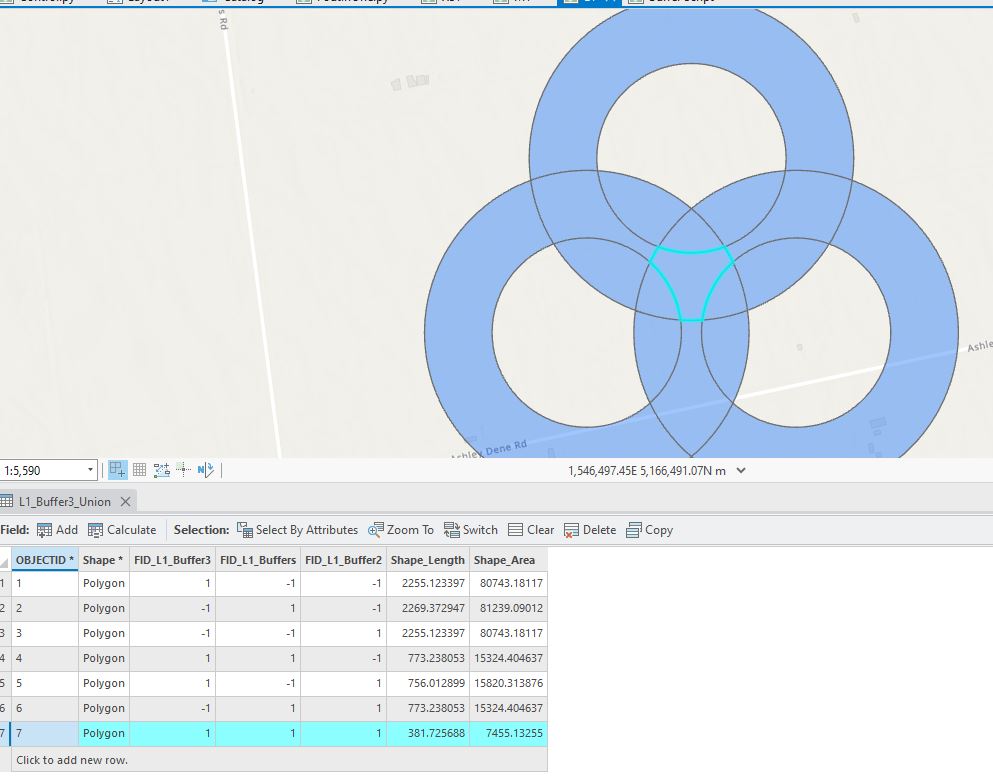Click the OBJECTID cell of row 1

(x=45, y=583)
